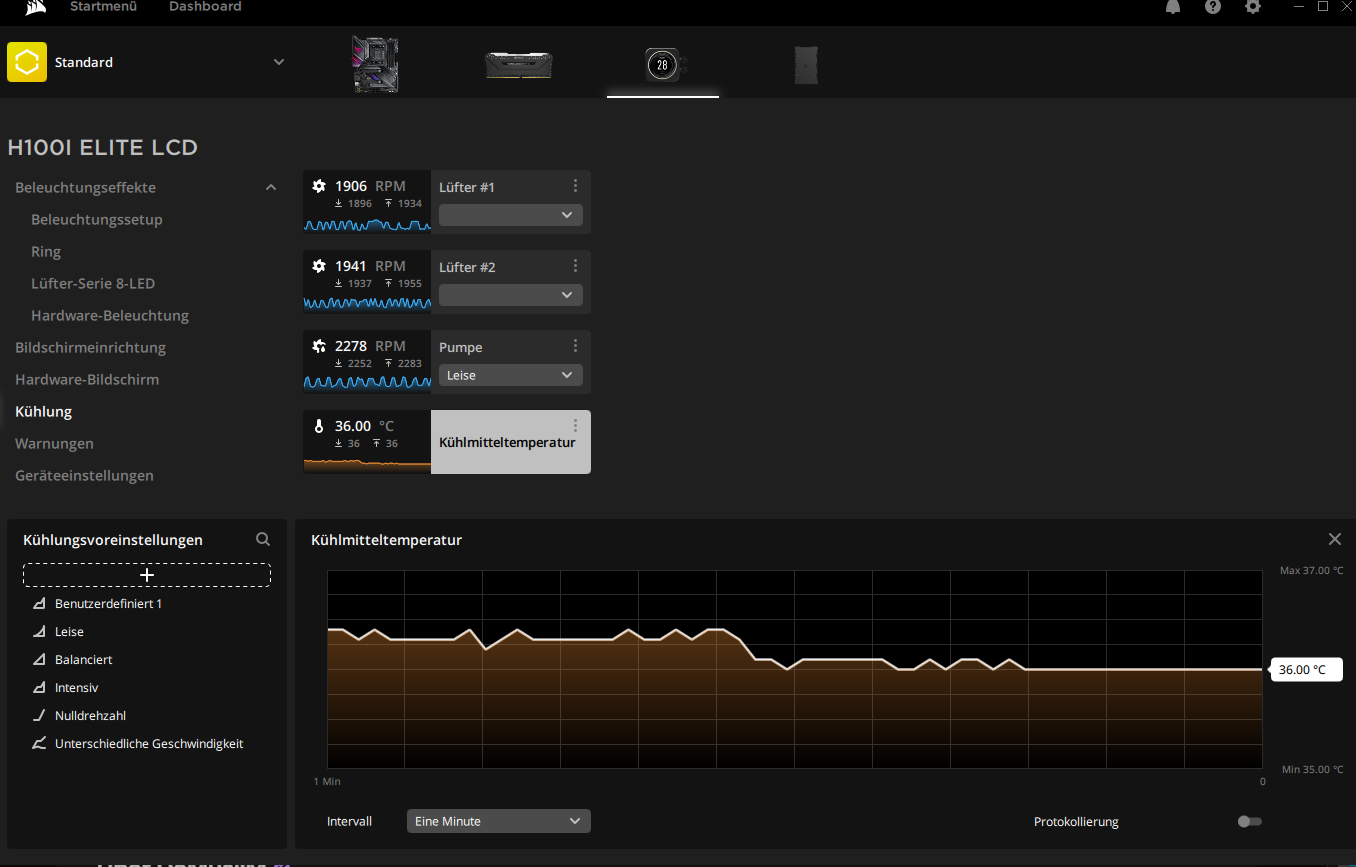Open the Standard profile dropdown chevron
Viewport: 1356px width, 867px height.
279,62
